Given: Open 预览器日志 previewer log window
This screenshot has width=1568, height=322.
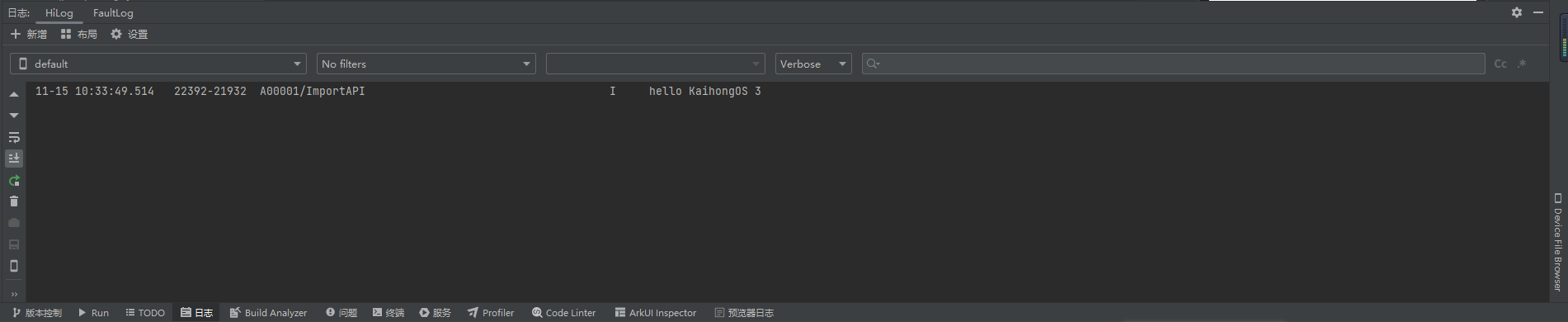Looking at the screenshot, I should coord(744,313).
